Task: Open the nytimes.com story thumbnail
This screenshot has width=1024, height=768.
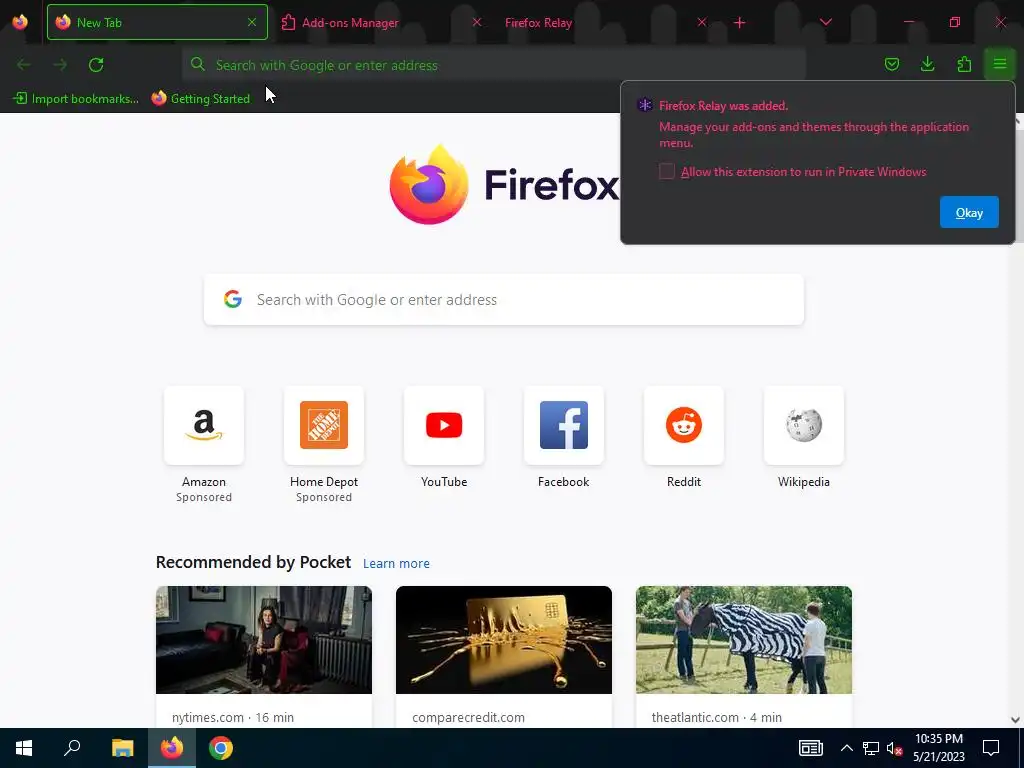Action: point(264,640)
